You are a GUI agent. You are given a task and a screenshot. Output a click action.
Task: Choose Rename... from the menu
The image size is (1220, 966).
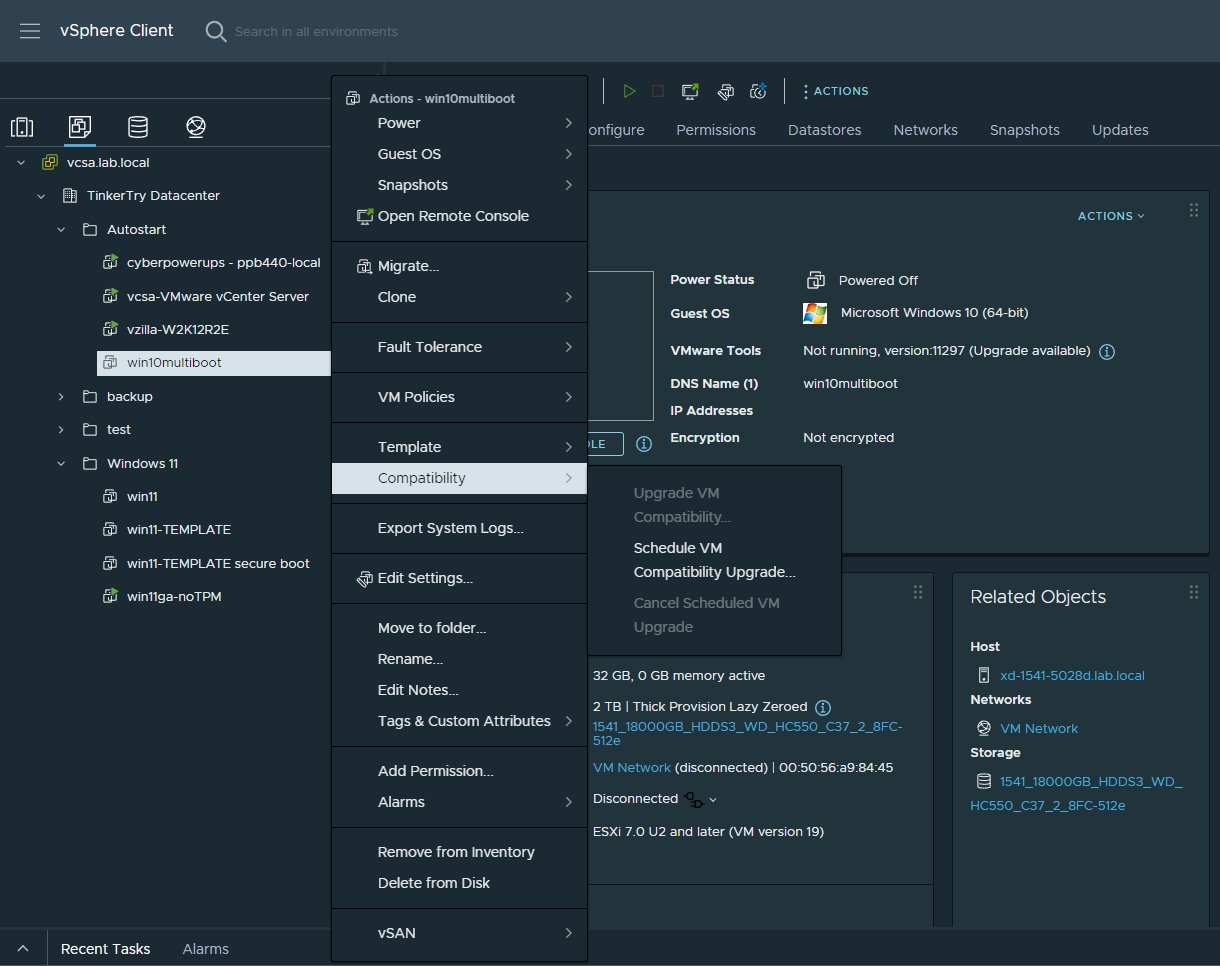coord(459,659)
